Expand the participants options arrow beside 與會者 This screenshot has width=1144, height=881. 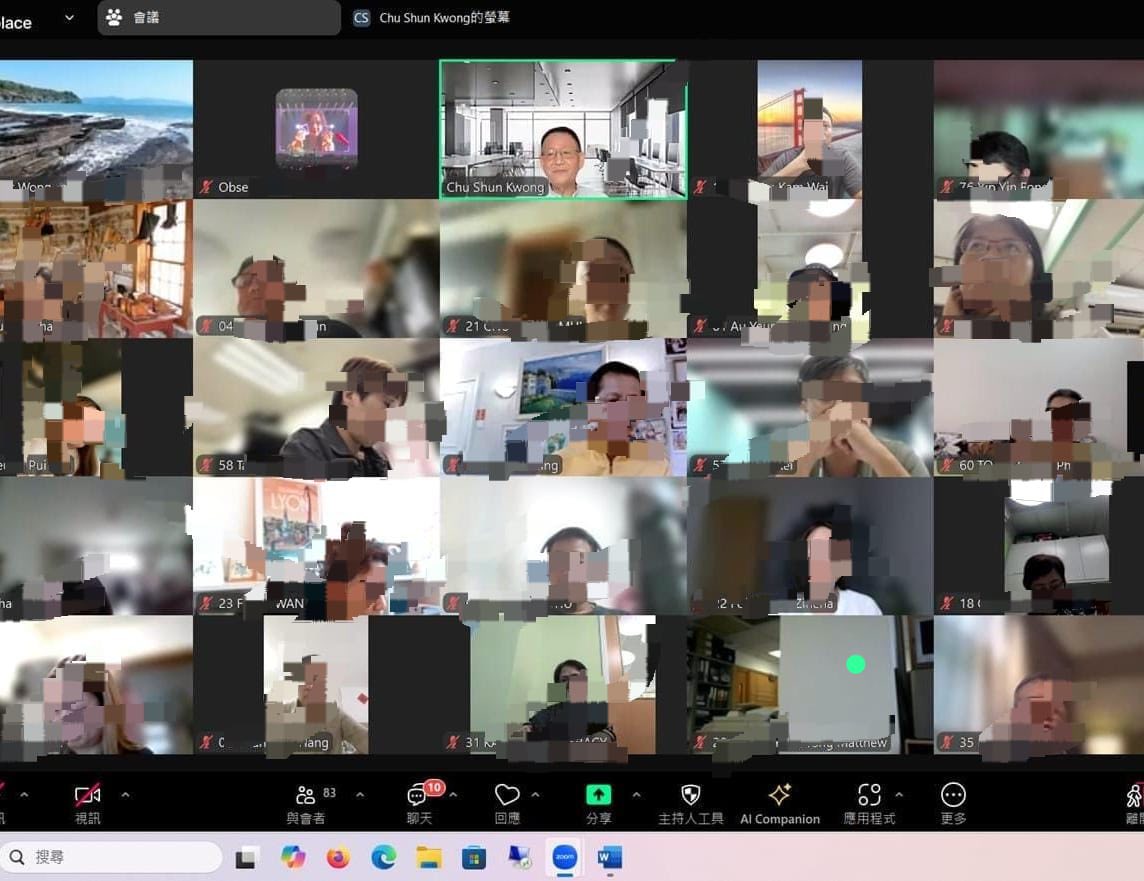360,795
